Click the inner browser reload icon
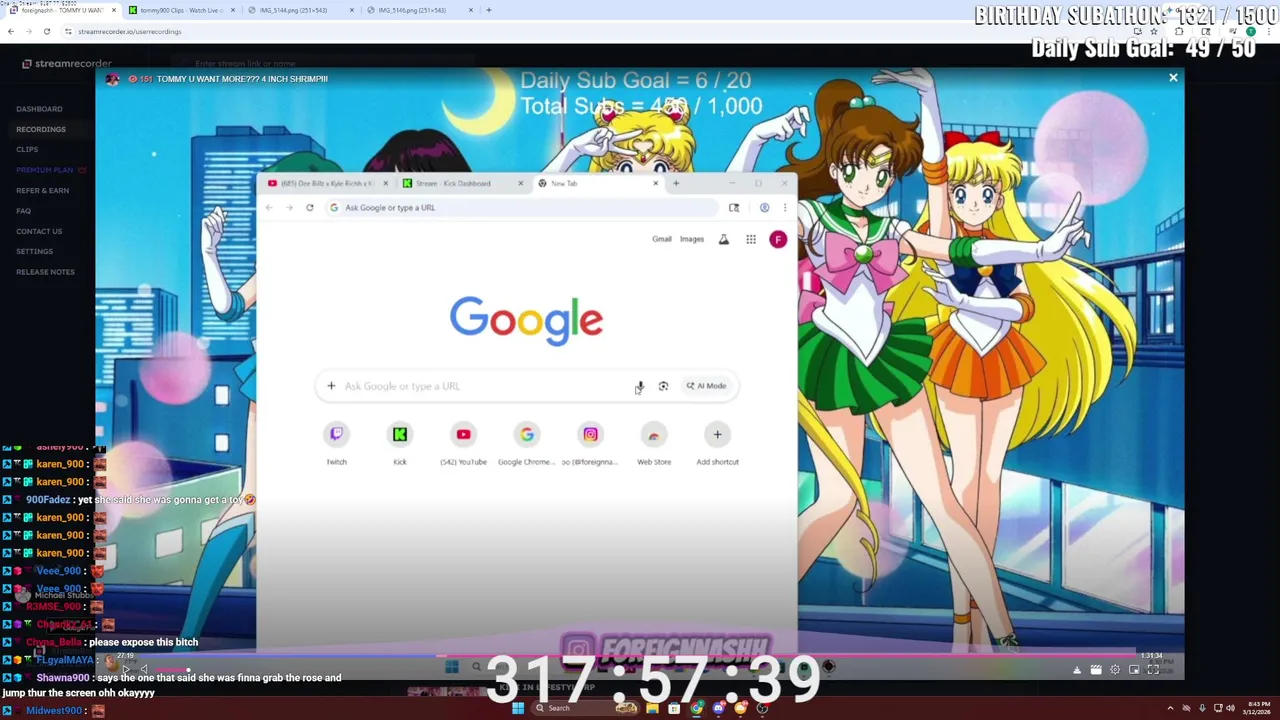1280x720 pixels. pyautogui.click(x=310, y=207)
